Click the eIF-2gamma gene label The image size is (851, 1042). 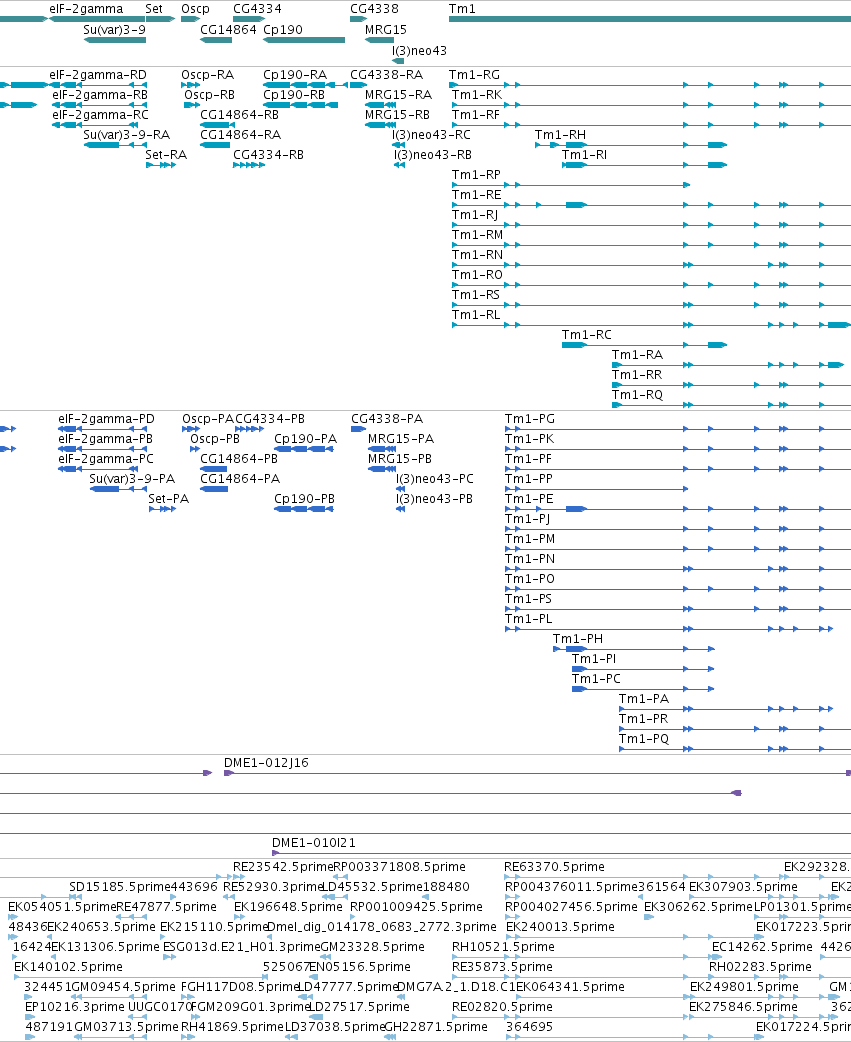click(x=86, y=9)
